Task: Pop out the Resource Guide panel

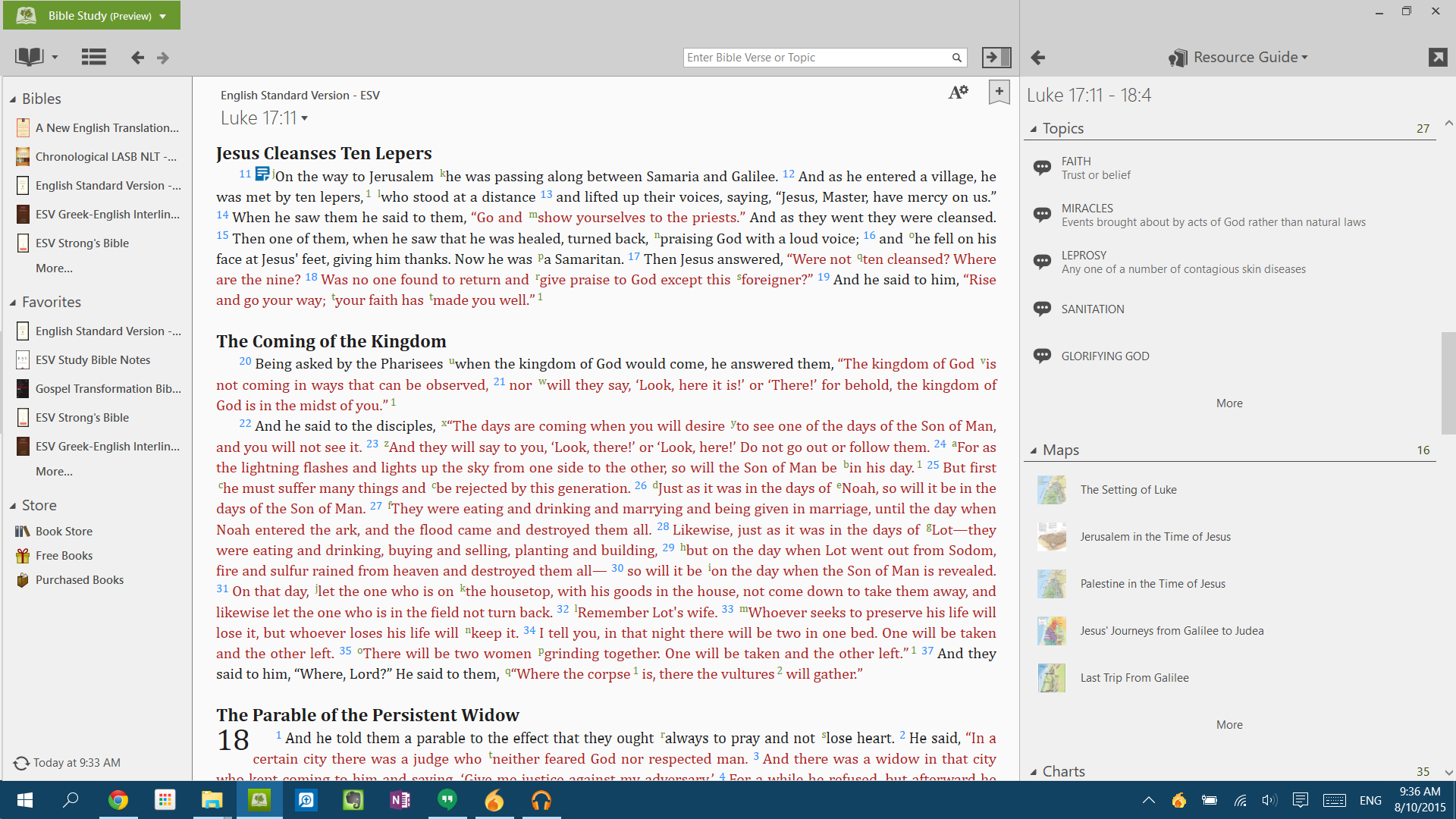Action: point(1438,57)
